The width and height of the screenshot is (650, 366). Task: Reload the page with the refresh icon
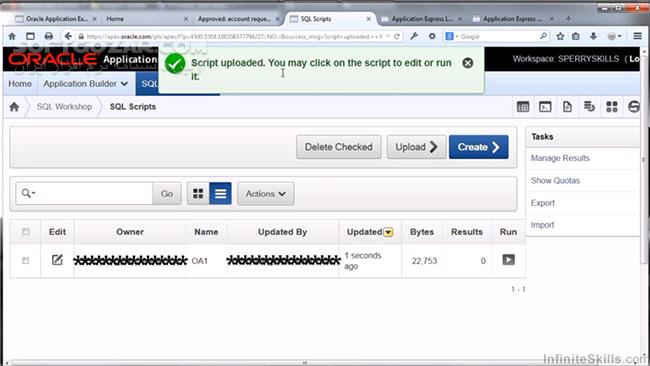397,36
